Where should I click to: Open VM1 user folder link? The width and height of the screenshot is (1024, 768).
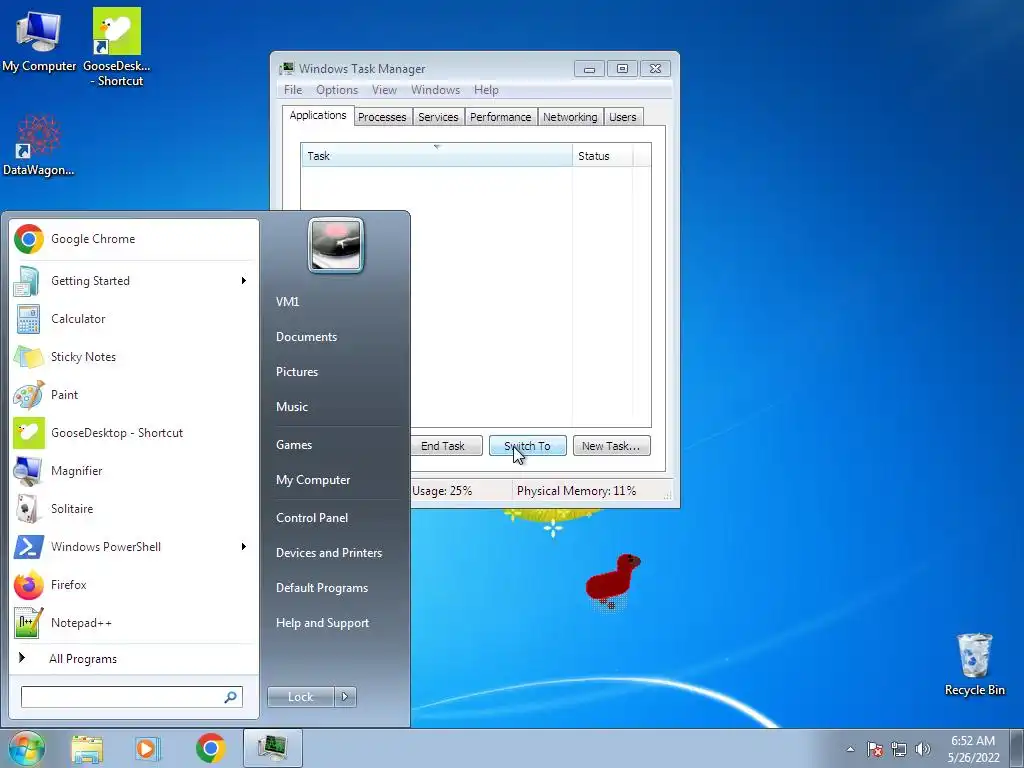pyautogui.click(x=287, y=302)
